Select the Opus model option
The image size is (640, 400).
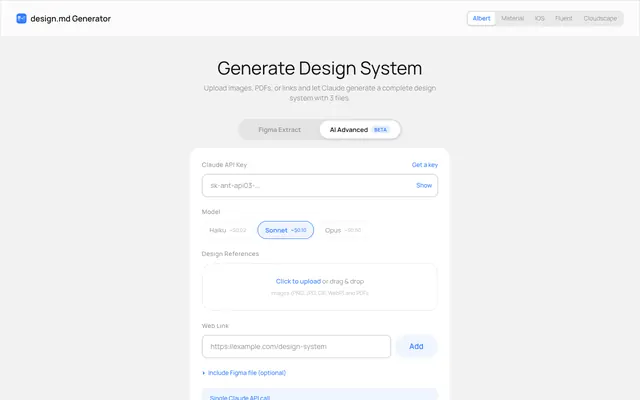[342, 230]
